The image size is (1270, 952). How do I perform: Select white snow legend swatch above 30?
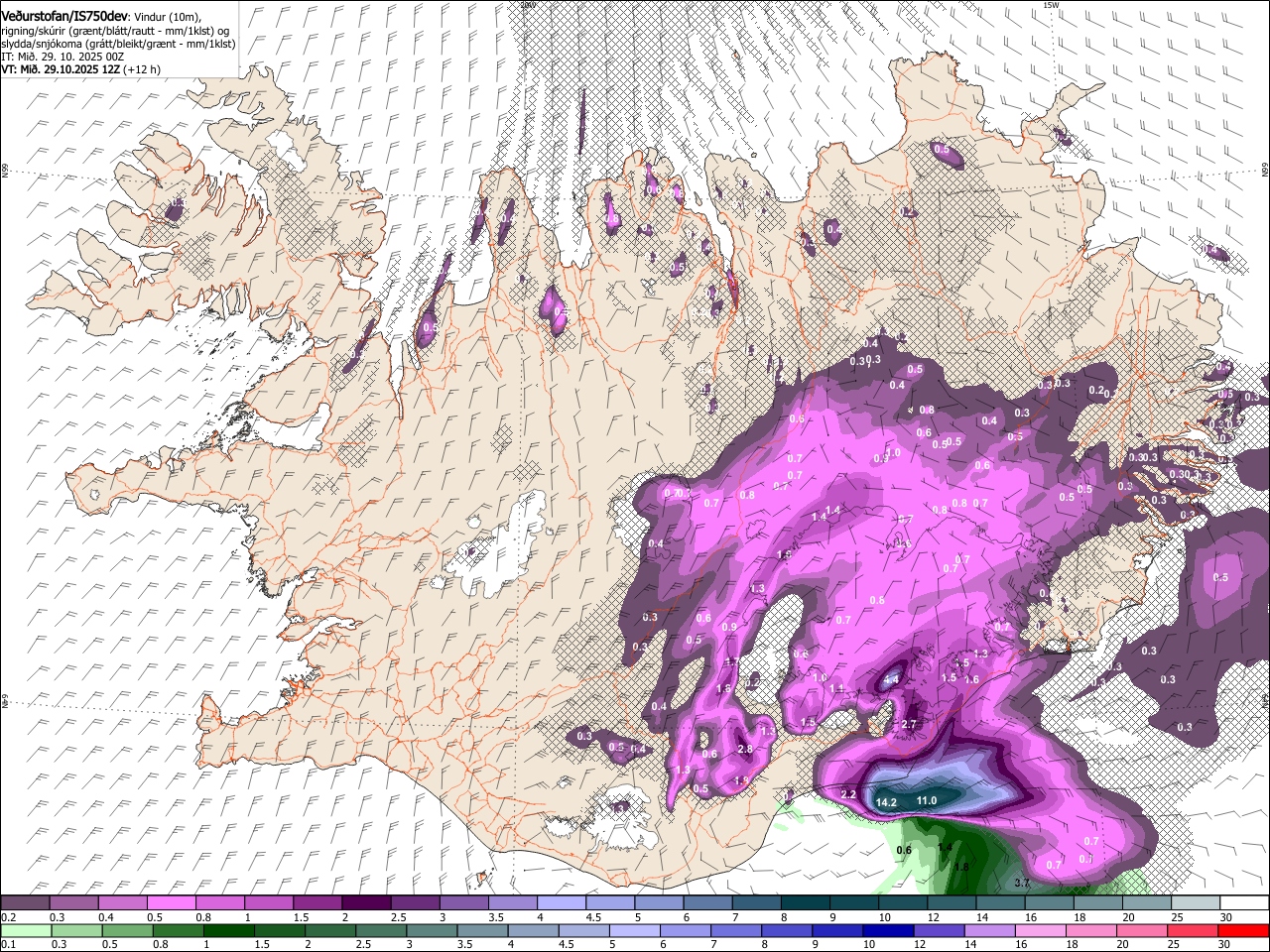tap(1245, 902)
